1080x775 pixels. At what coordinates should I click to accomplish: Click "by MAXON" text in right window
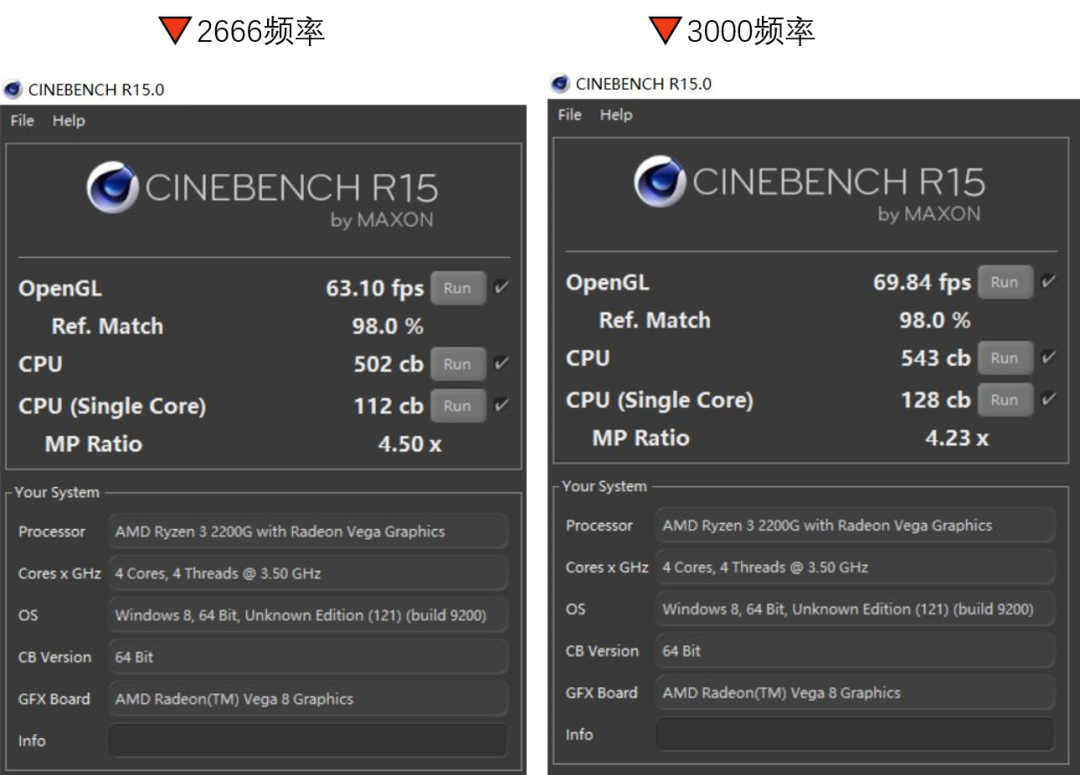[x=928, y=214]
